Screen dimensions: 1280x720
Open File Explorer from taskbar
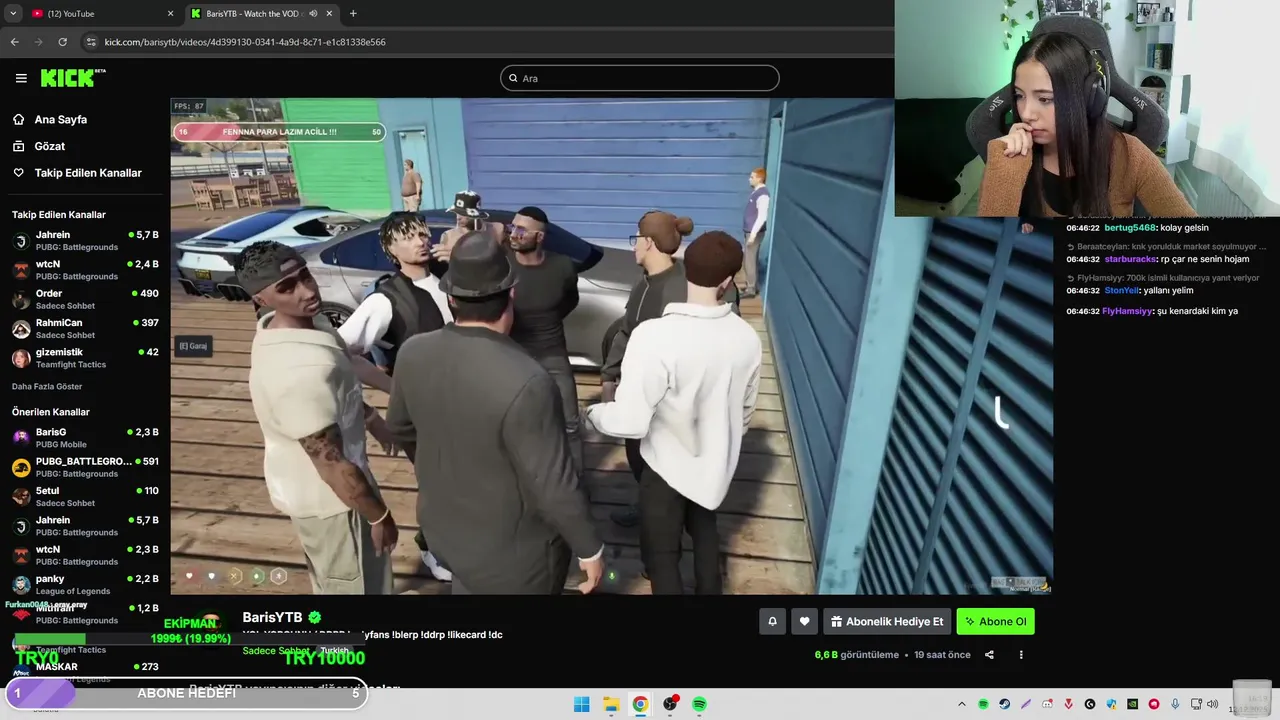click(x=611, y=704)
